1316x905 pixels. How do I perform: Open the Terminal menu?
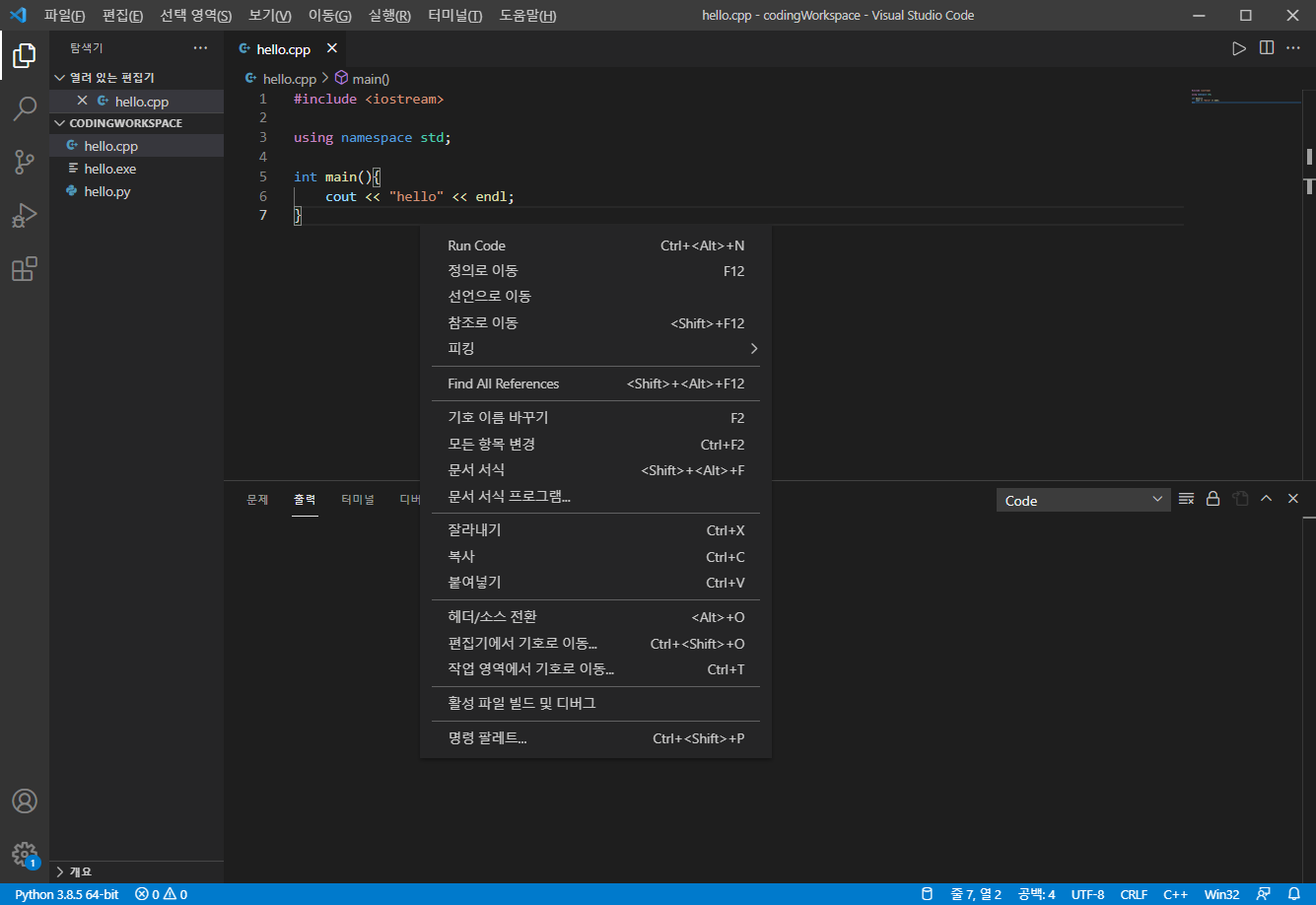click(455, 16)
